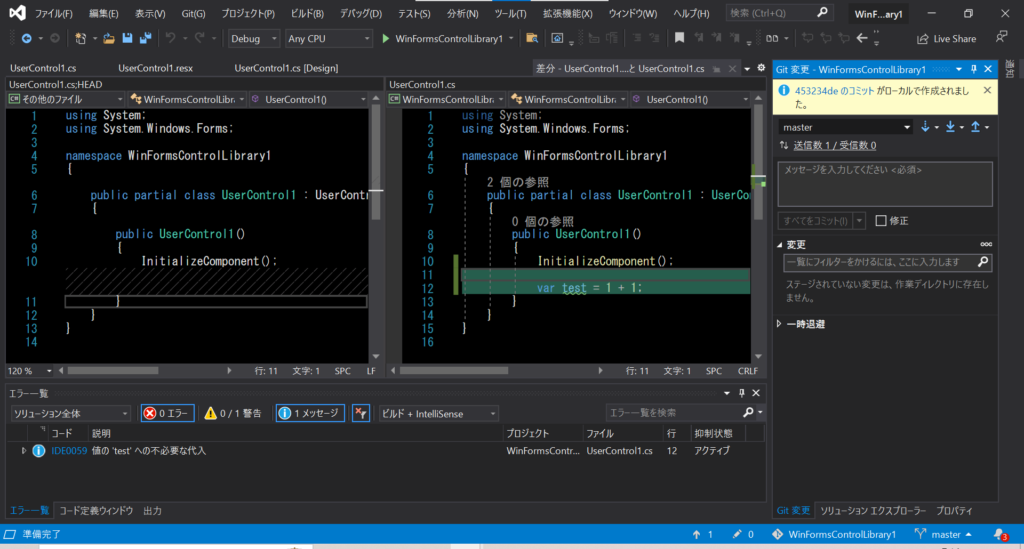This screenshot has height=549, width=1024.
Task: Expand the IDE0059 message row
Action: pyautogui.click(x=24, y=450)
